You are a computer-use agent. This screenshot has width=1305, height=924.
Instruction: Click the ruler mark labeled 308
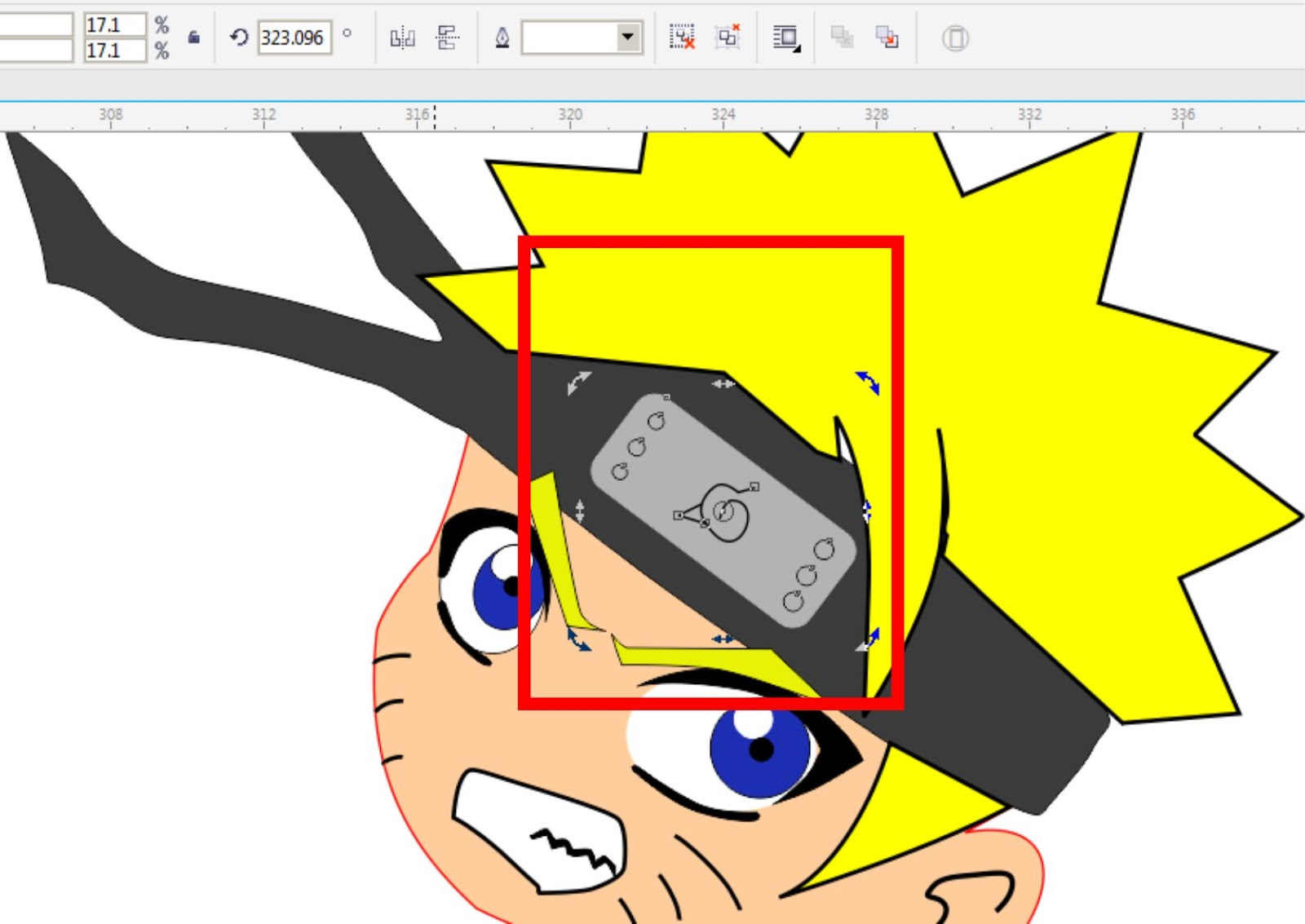coord(111,114)
